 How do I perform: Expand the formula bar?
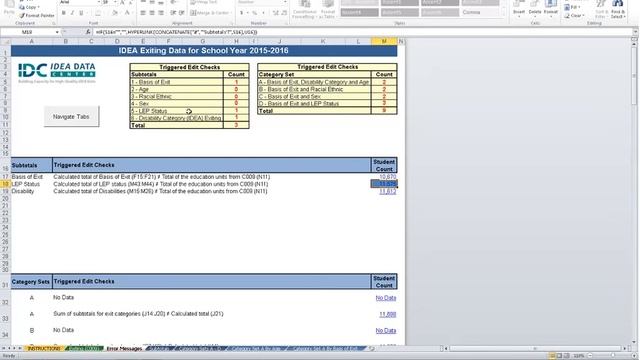pyautogui.click(x=635, y=32)
